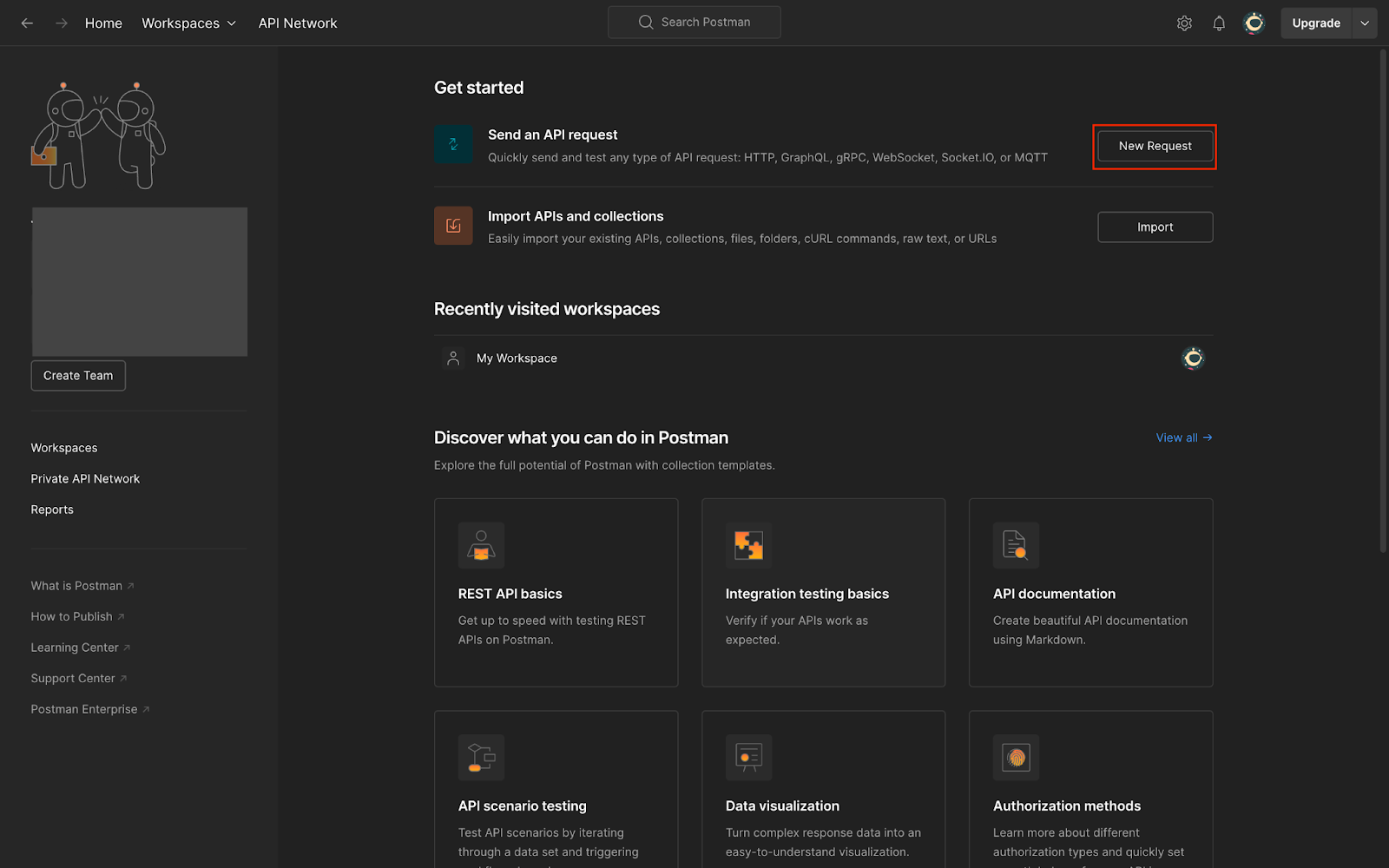The width and height of the screenshot is (1389, 868).
Task: Open your profile avatar menu
Action: (1254, 23)
